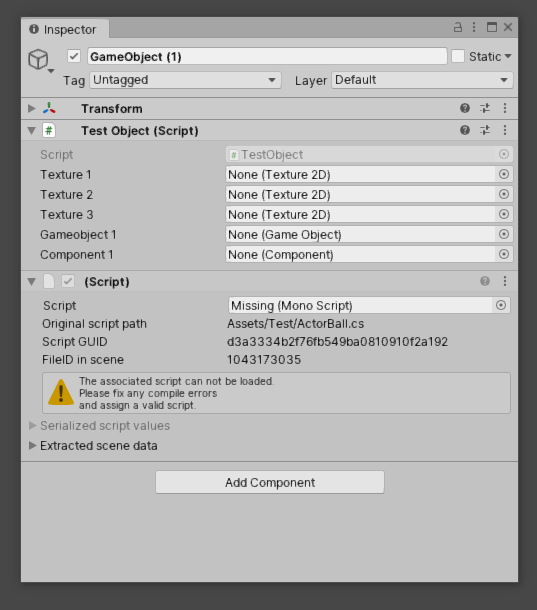The width and height of the screenshot is (537, 610).
Task: Expand the Transform component foldout
Action: 32,109
